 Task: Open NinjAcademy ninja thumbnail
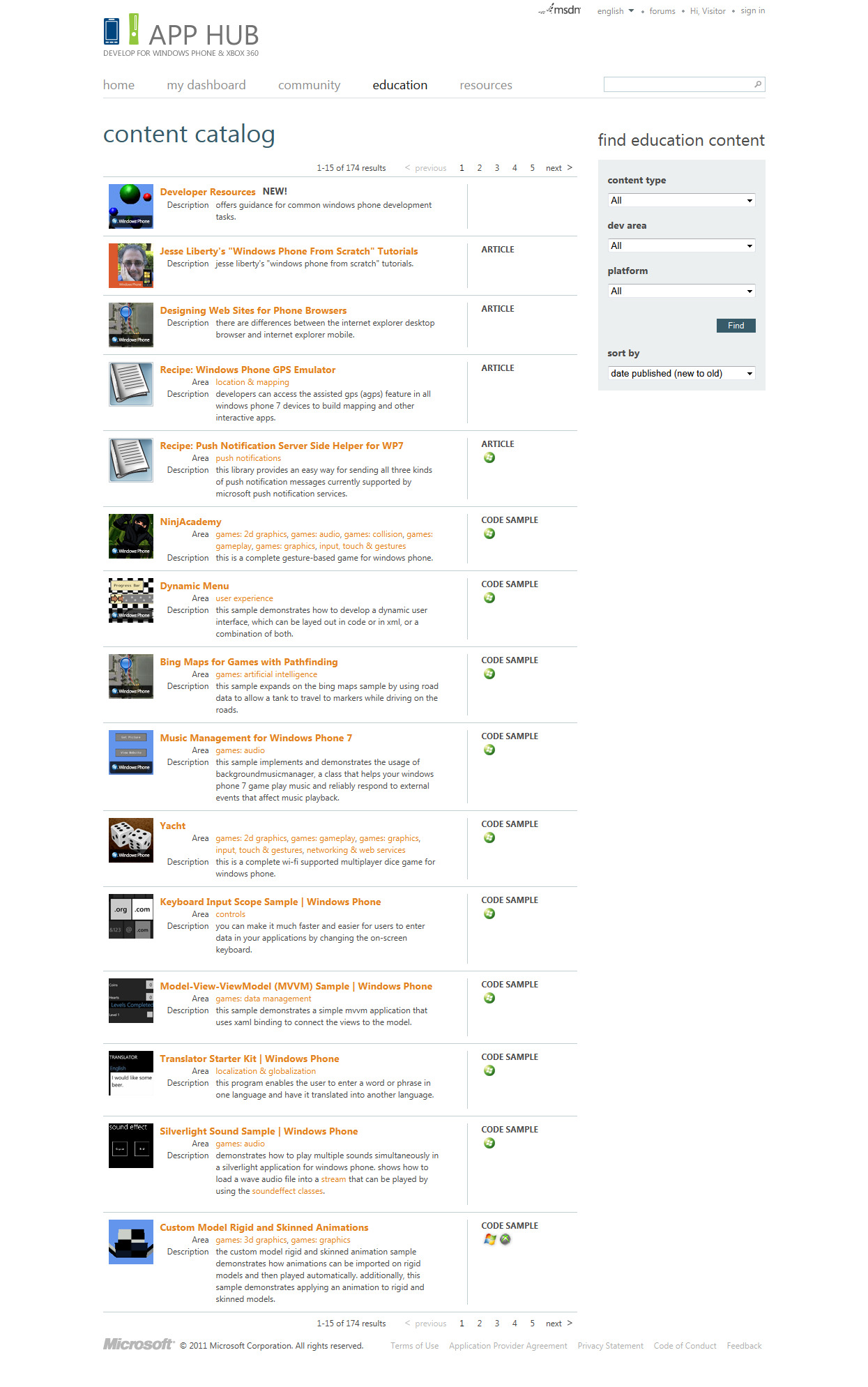click(131, 536)
